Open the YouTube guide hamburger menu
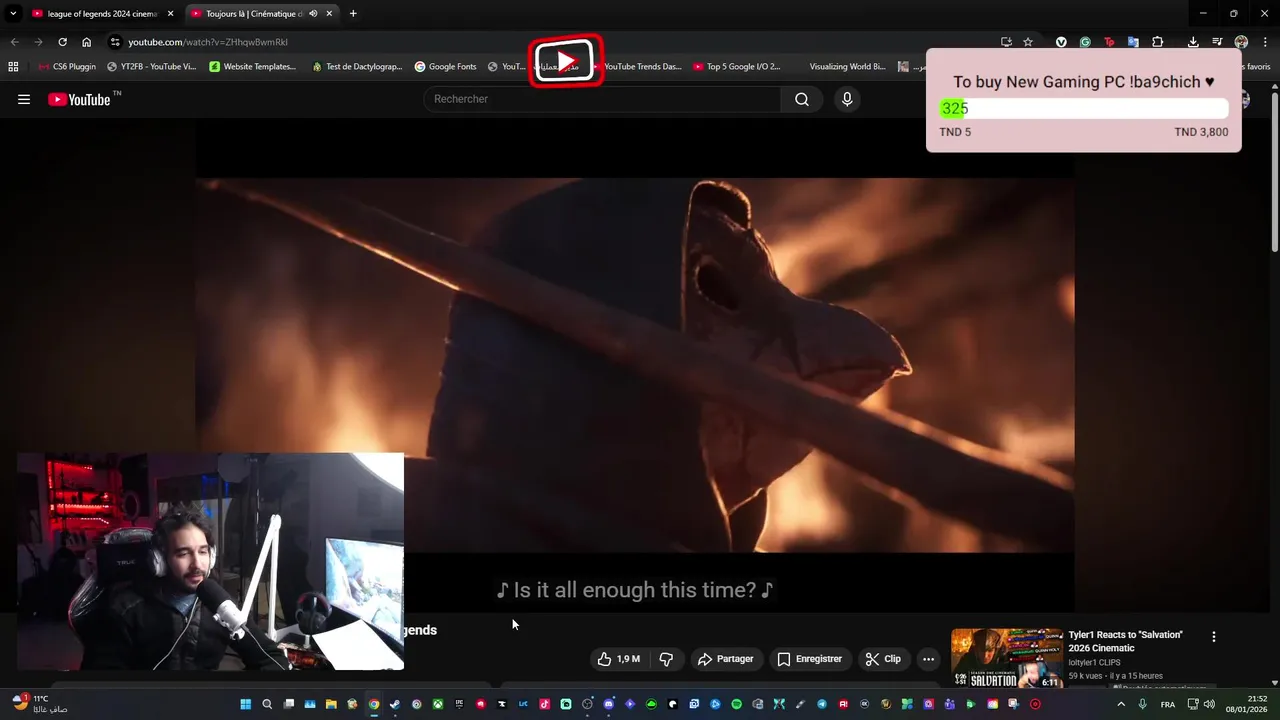1280x720 pixels. point(24,99)
